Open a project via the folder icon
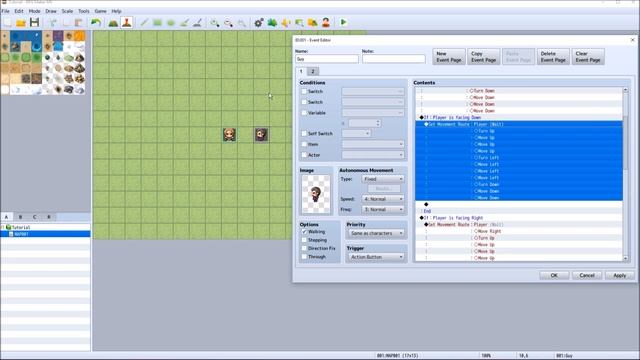 coord(21,22)
